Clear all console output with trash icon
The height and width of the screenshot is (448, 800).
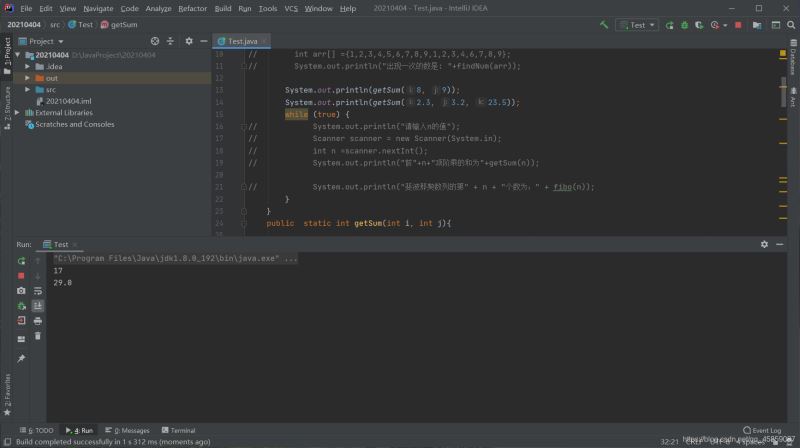[37, 336]
